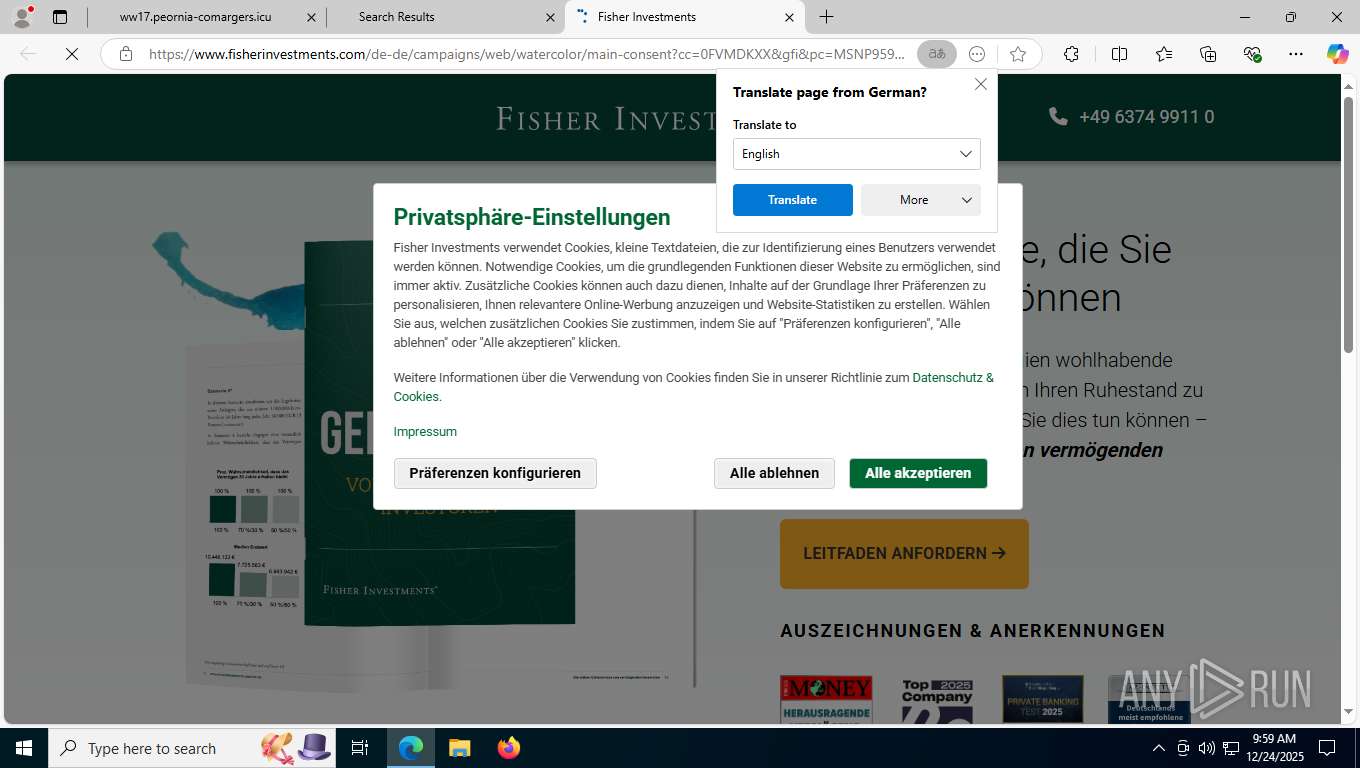This screenshot has width=1360, height=768.
Task: Open Copilot sidebar
Action: click(x=1338, y=54)
